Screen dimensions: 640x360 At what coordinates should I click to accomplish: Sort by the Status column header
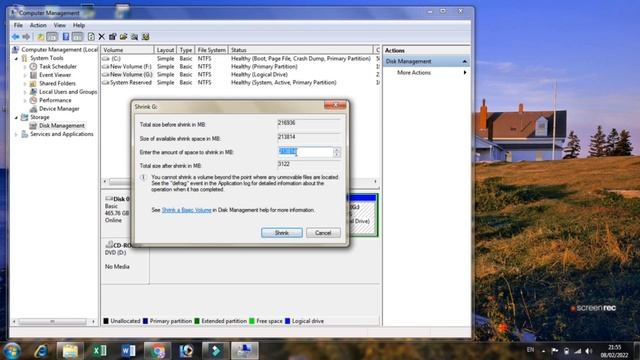pos(300,50)
